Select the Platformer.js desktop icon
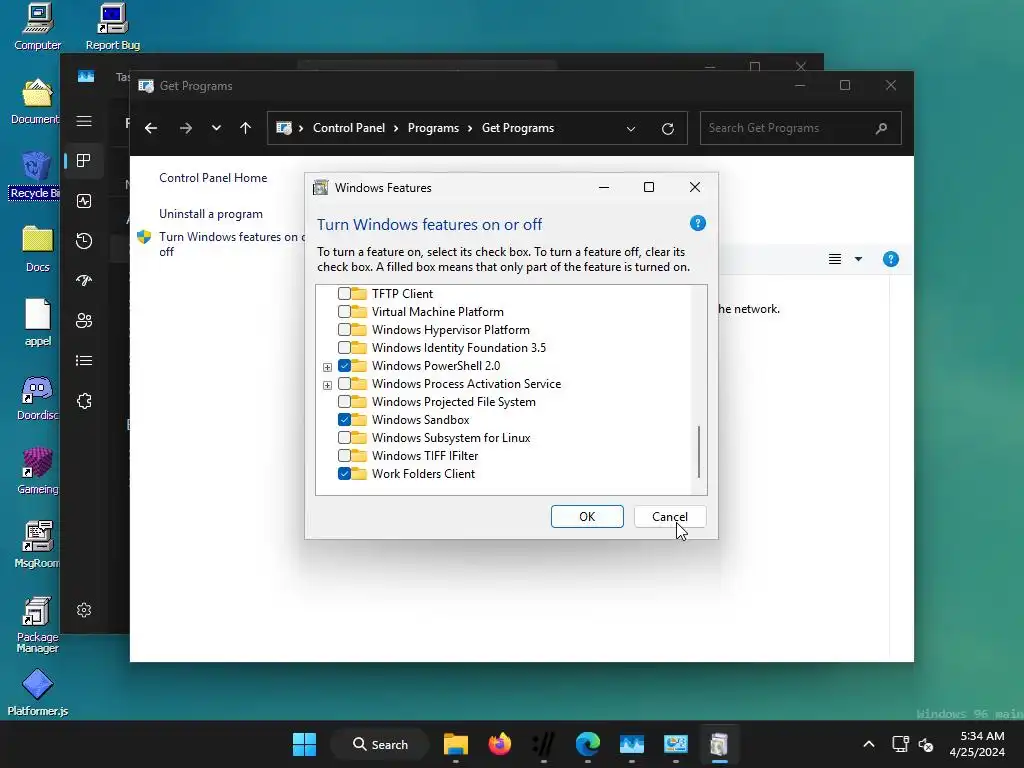Viewport: 1024px width, 768px height. click(37, 692)
